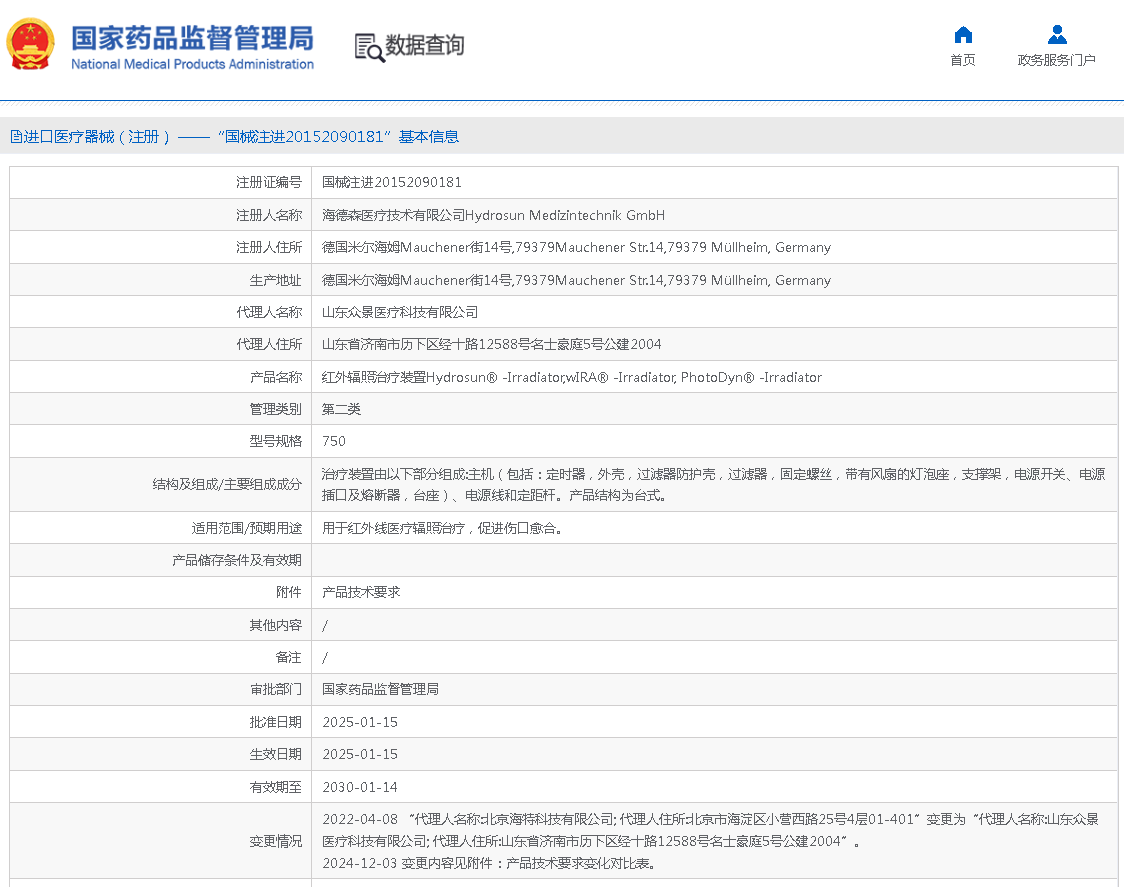Viewport: 1124px width, 887px height.
Task: Select the 生效日期 value 2025-01-15
Action: coord(360,754)
